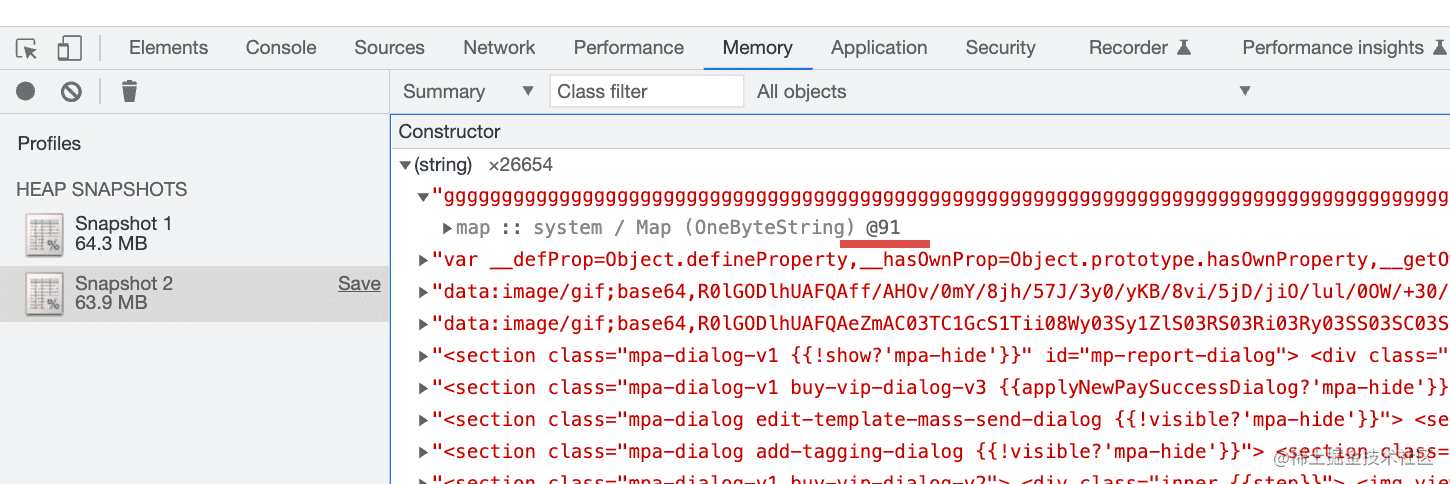Click the inspect element picker icon

coord(27,48)
